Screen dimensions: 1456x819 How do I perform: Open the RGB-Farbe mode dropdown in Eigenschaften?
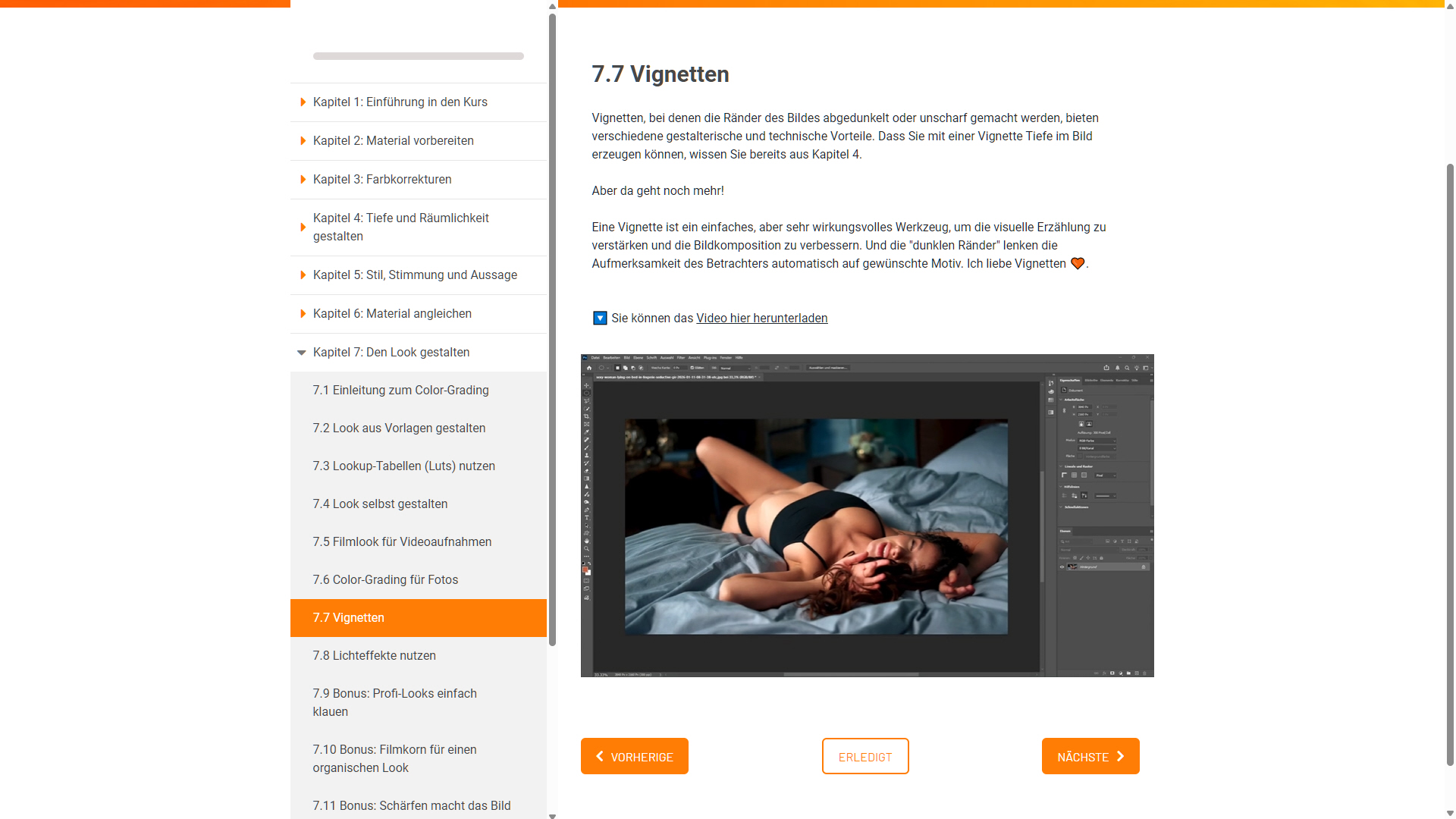[x=1097, y=441]
